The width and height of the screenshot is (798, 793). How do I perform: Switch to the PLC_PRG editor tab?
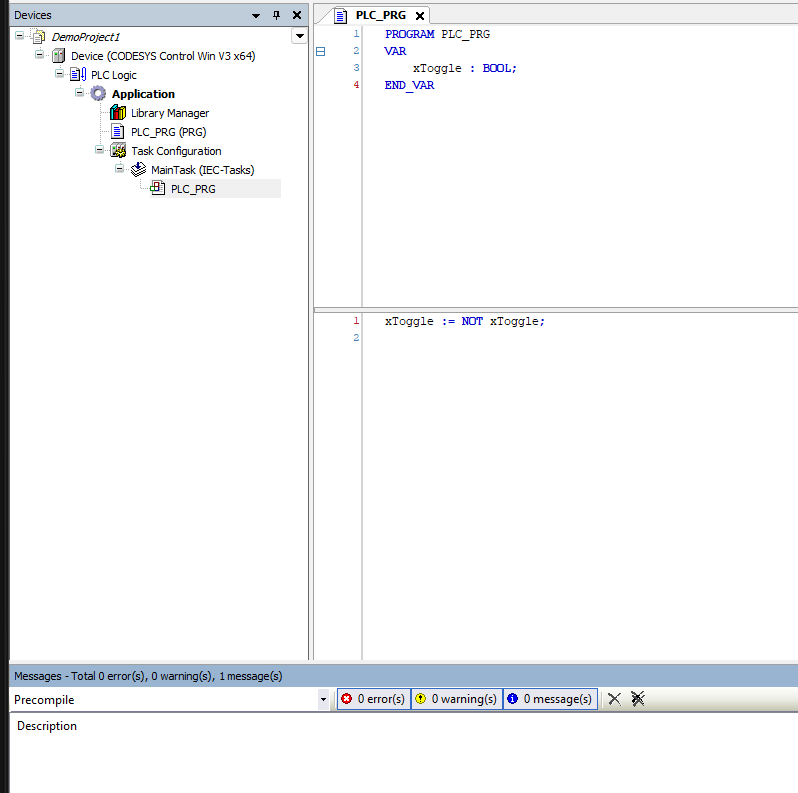click(x=381, y=15)
